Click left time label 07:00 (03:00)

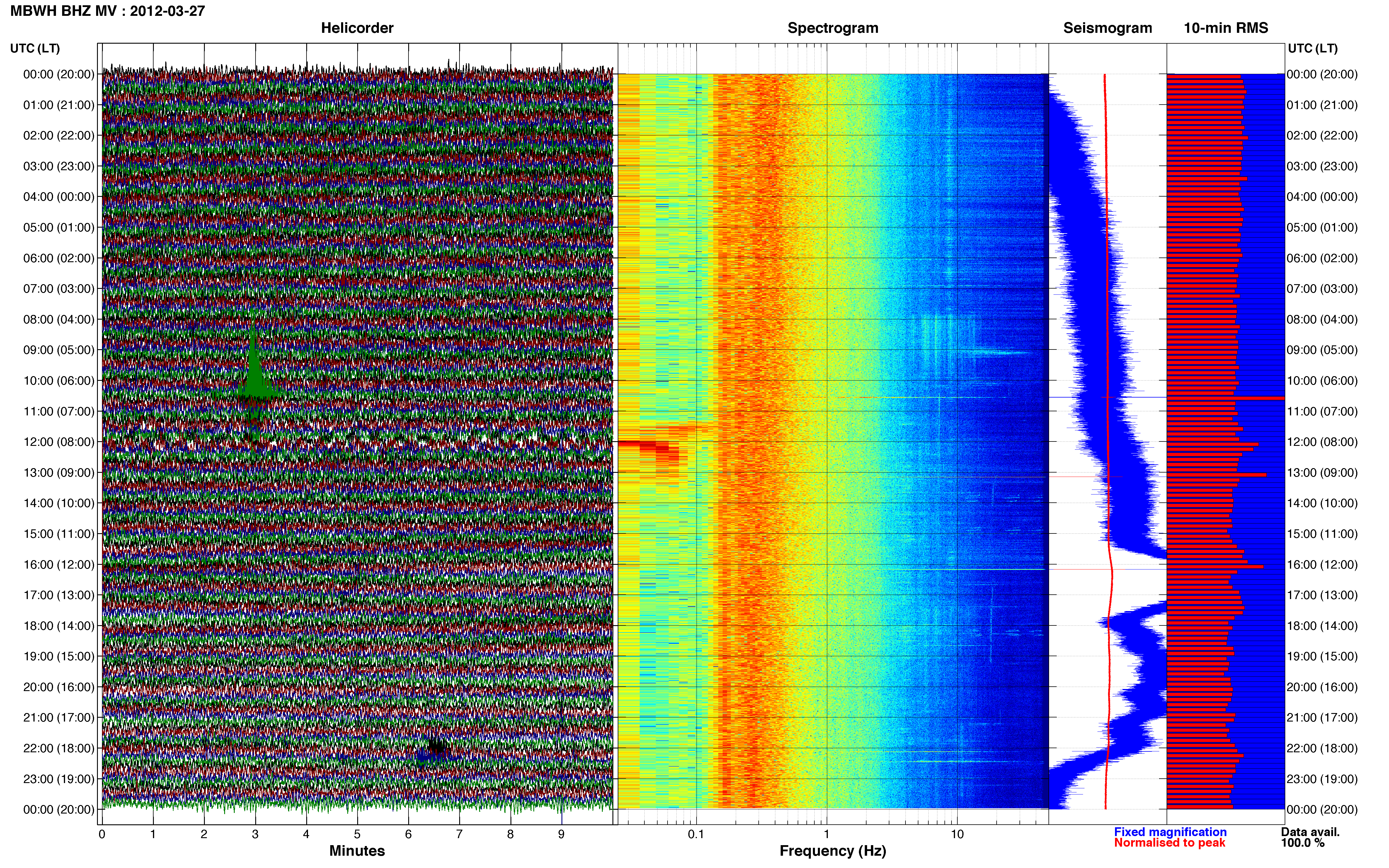point(59,289)
